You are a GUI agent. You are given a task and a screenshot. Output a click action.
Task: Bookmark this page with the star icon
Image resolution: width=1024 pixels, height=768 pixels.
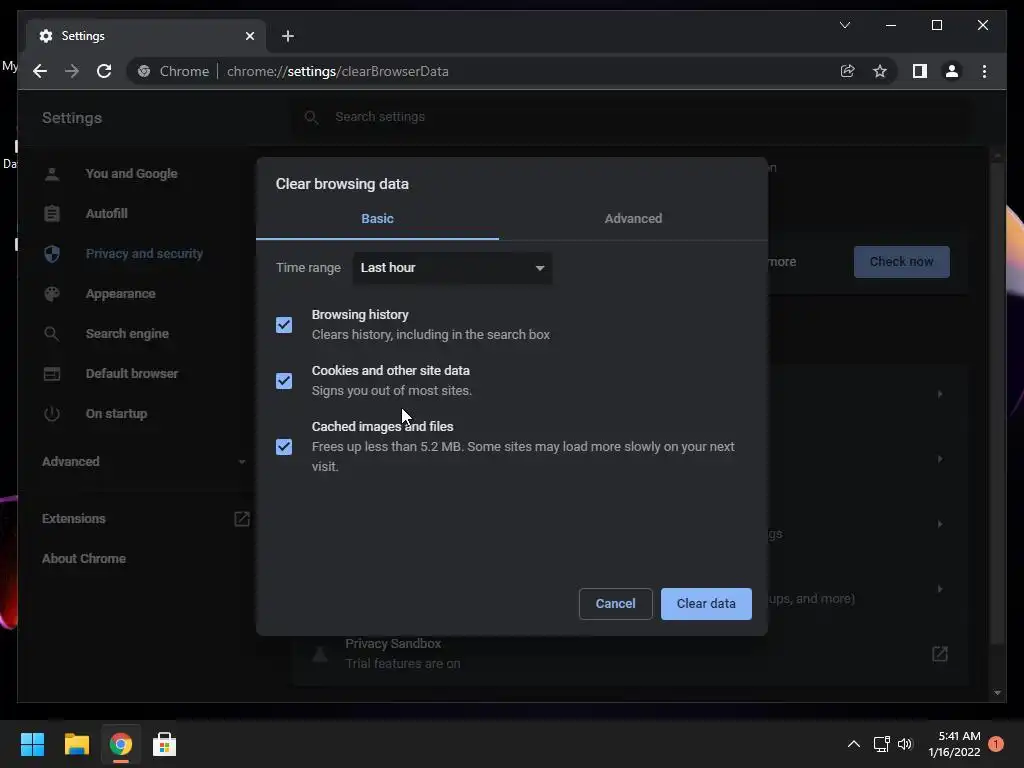(x=880, y=71)
